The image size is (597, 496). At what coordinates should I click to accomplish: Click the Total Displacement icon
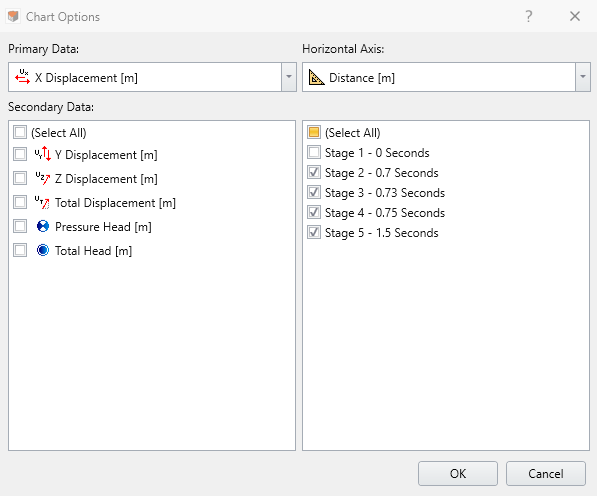coord(43,202)
